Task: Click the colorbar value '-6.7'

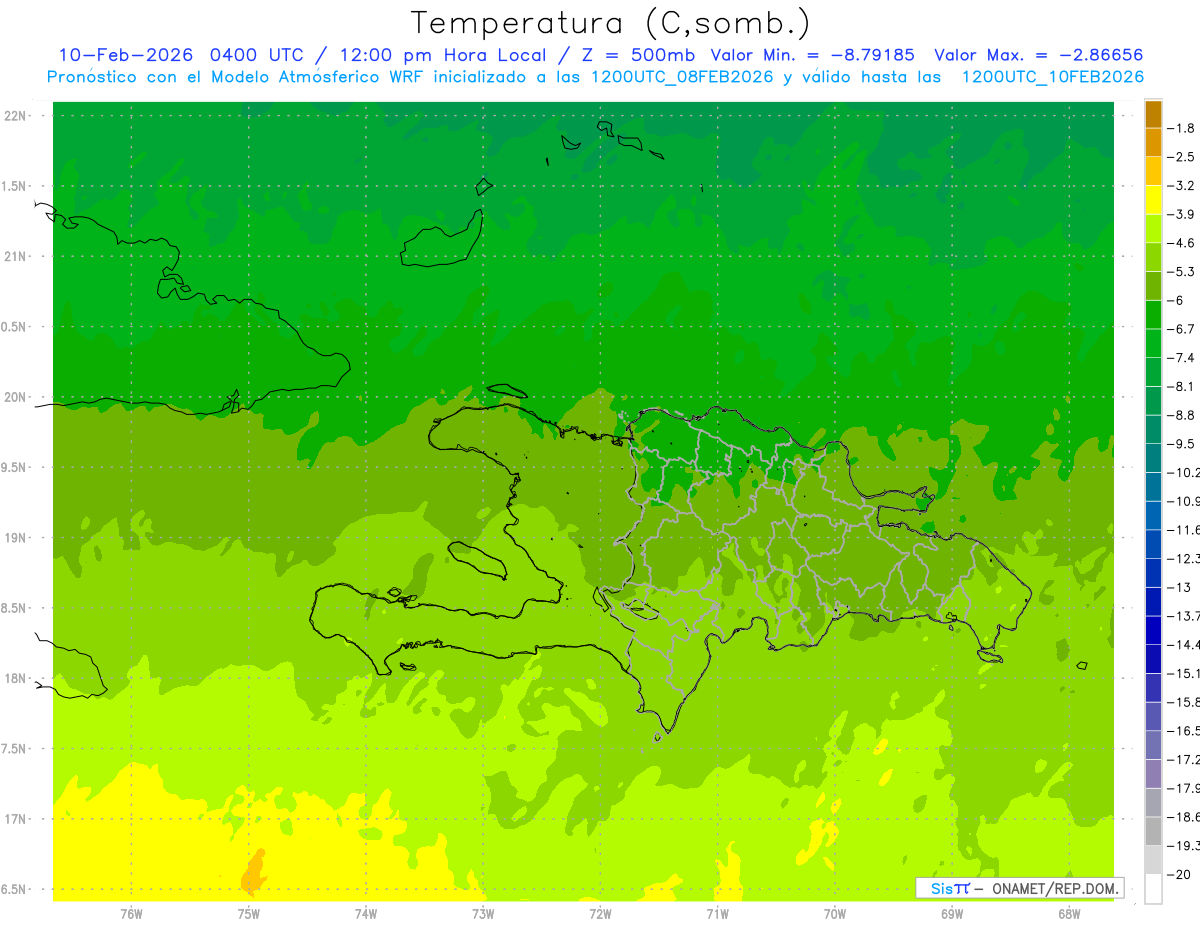Action: (x=1183, y=329)
